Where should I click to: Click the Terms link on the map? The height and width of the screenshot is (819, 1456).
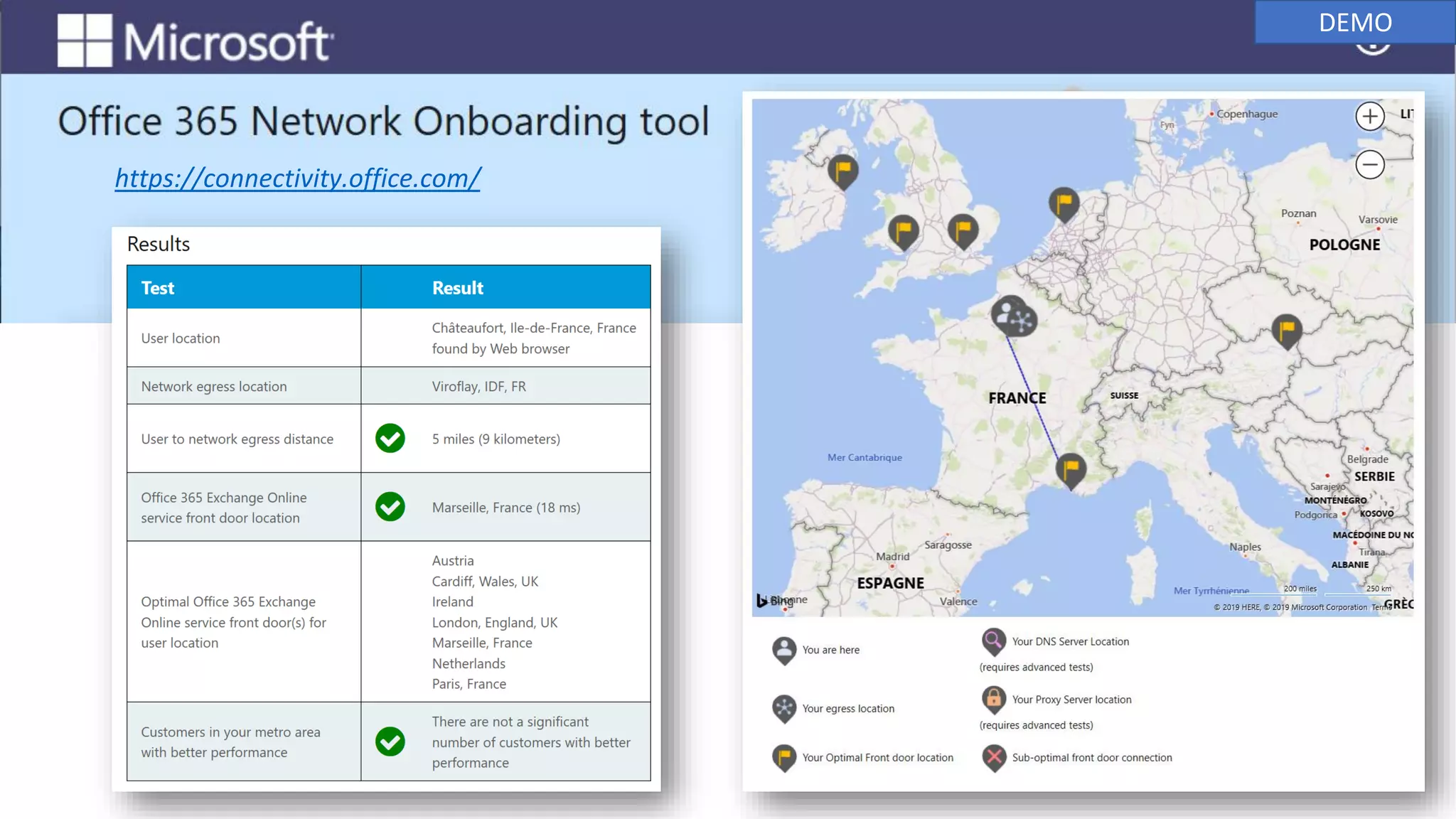pos(1381,607)
